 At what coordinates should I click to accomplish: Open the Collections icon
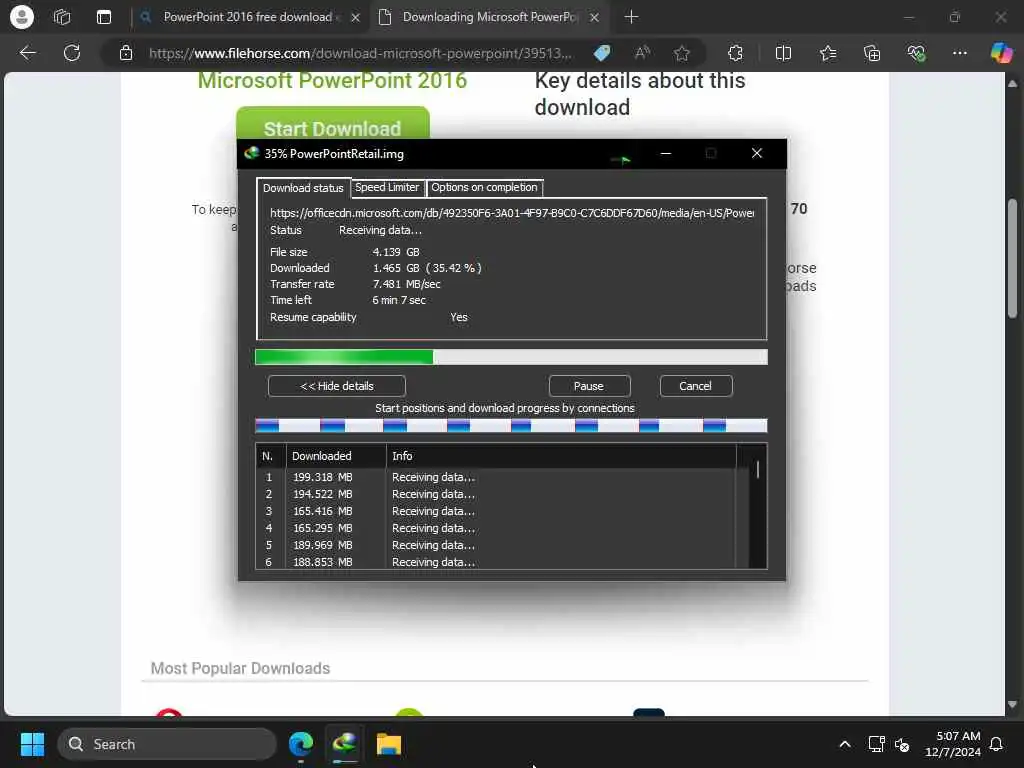point(872,53)
